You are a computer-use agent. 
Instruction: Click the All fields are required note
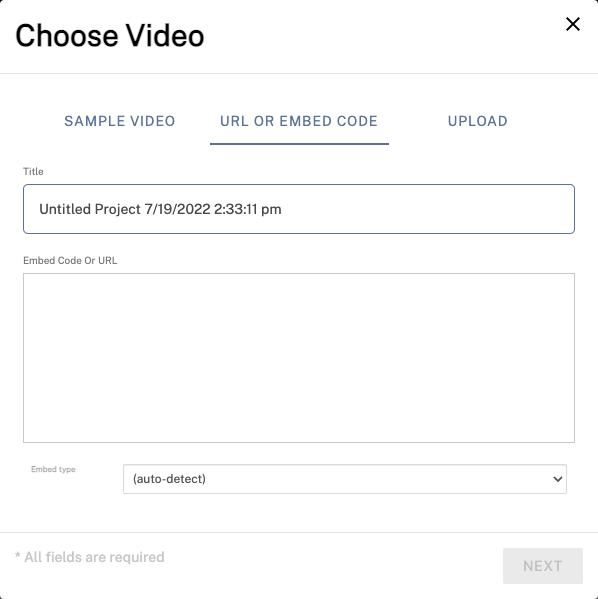(x=90, y=557)
